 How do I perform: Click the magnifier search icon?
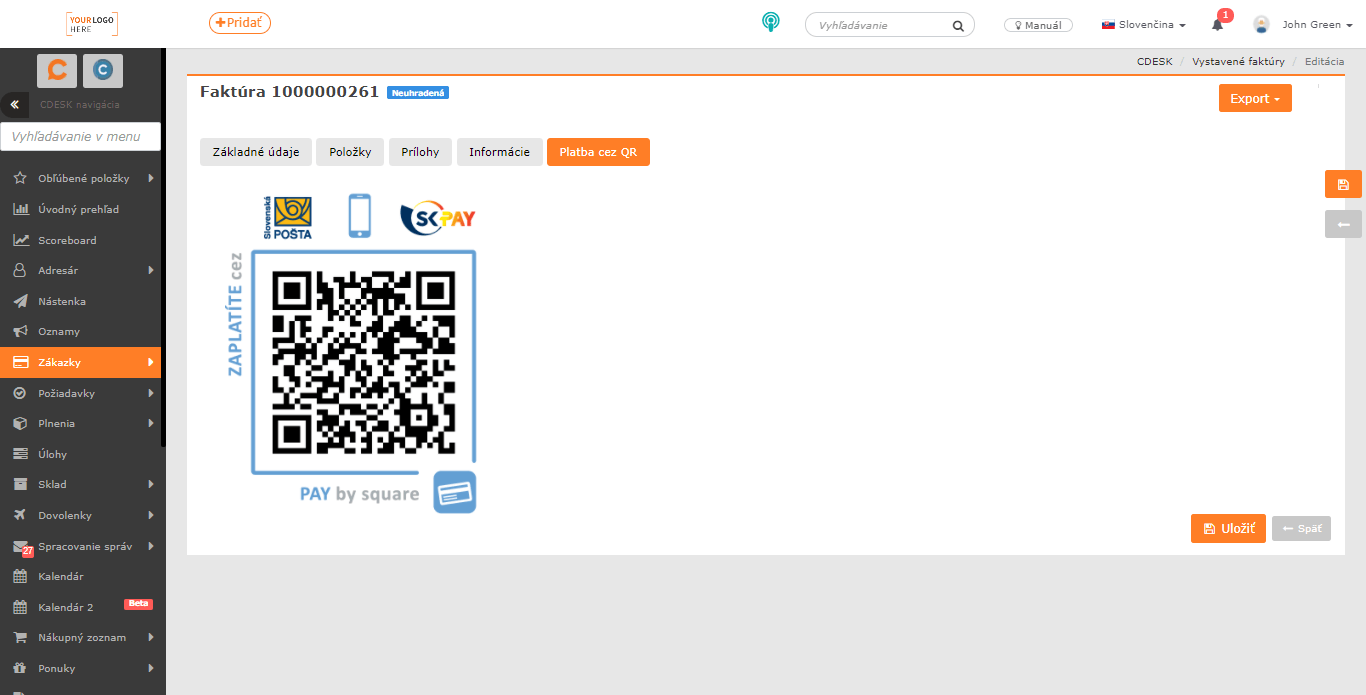(958, 26)
